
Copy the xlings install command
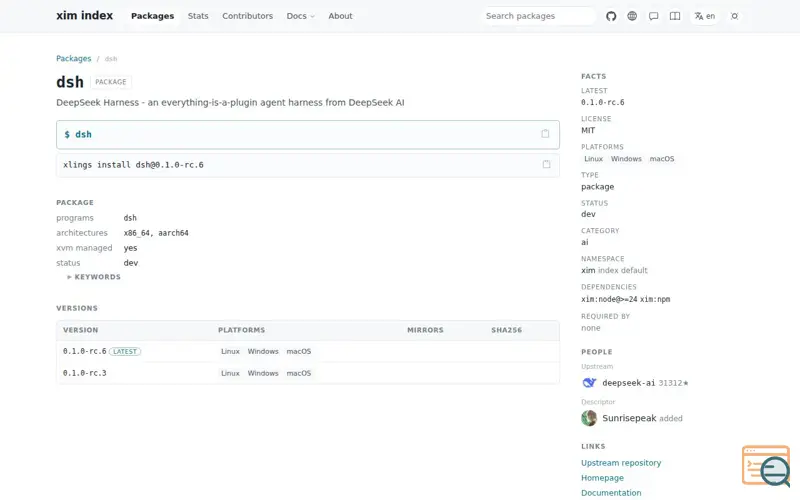pyautogui.click(x=546, y=164)
